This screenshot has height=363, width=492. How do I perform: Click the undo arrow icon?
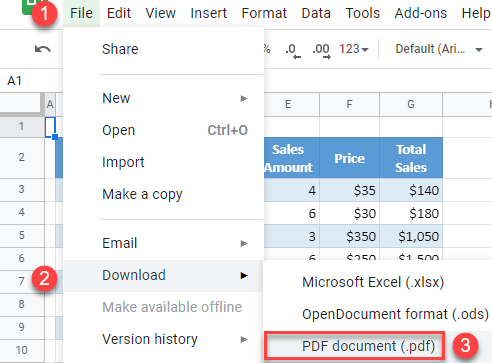(x=43, y=49)
